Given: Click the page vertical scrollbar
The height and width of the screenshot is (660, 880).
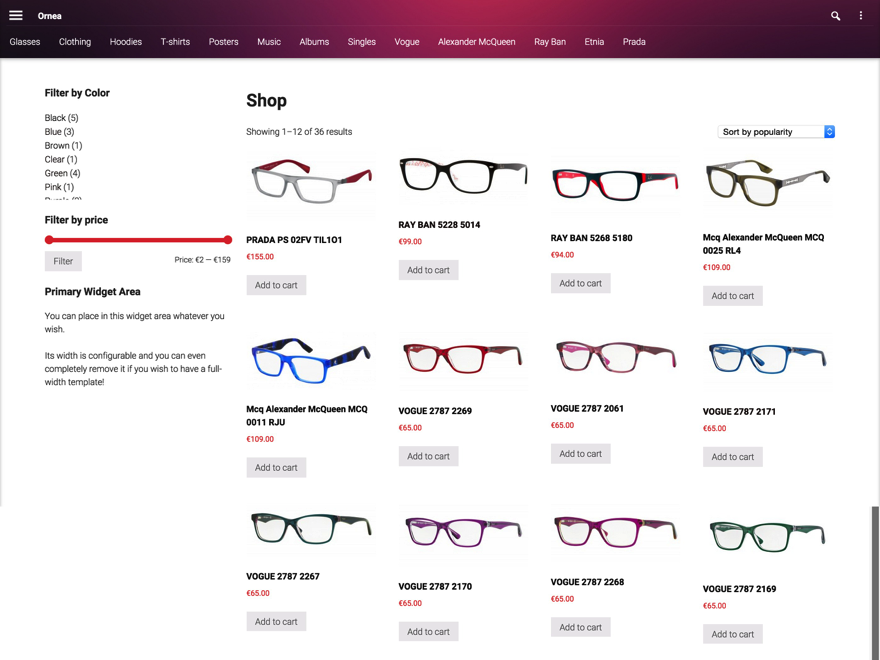Looking at the screenshot, I should point(875,580).
